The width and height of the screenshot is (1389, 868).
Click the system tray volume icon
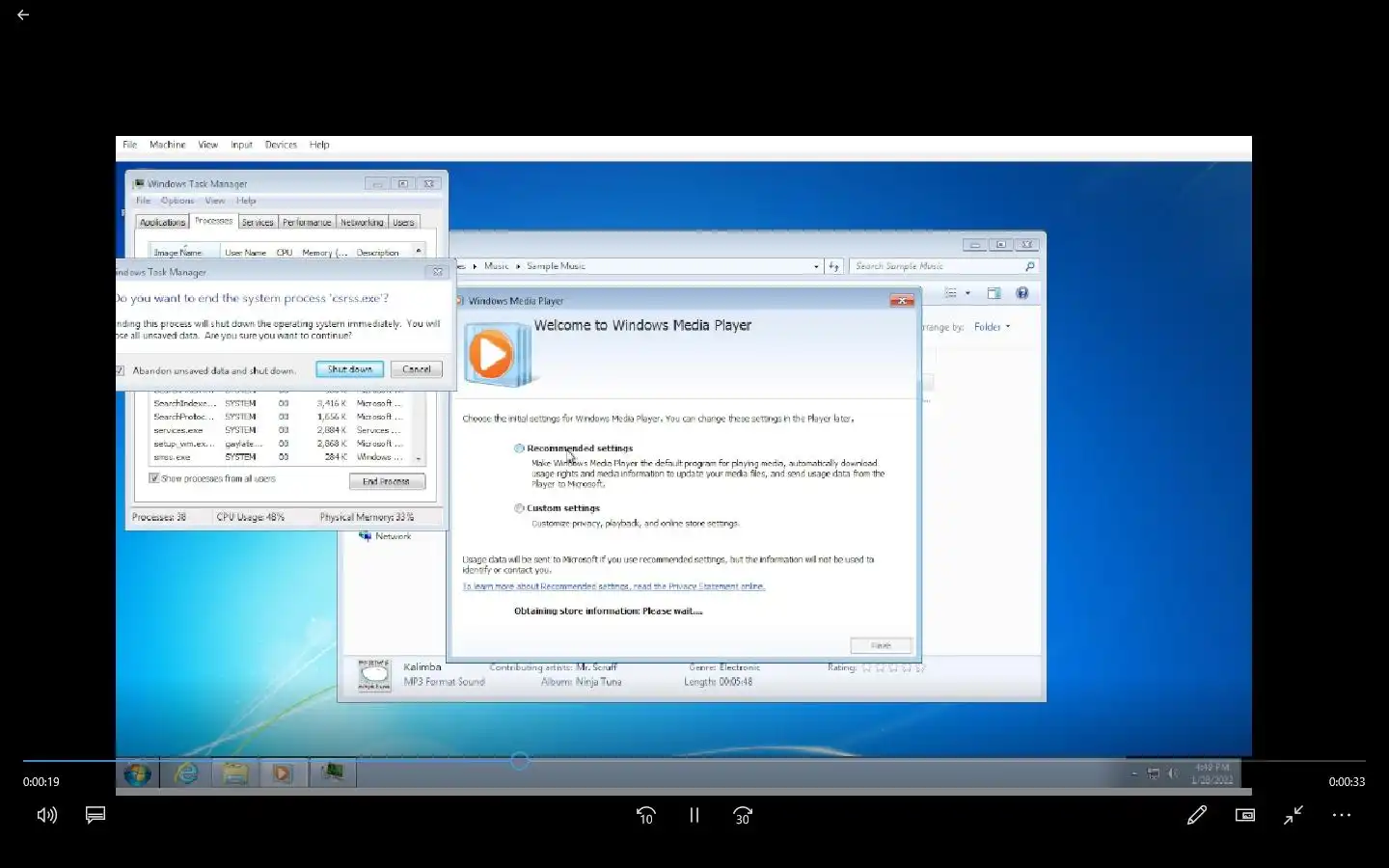[1173, 773]
